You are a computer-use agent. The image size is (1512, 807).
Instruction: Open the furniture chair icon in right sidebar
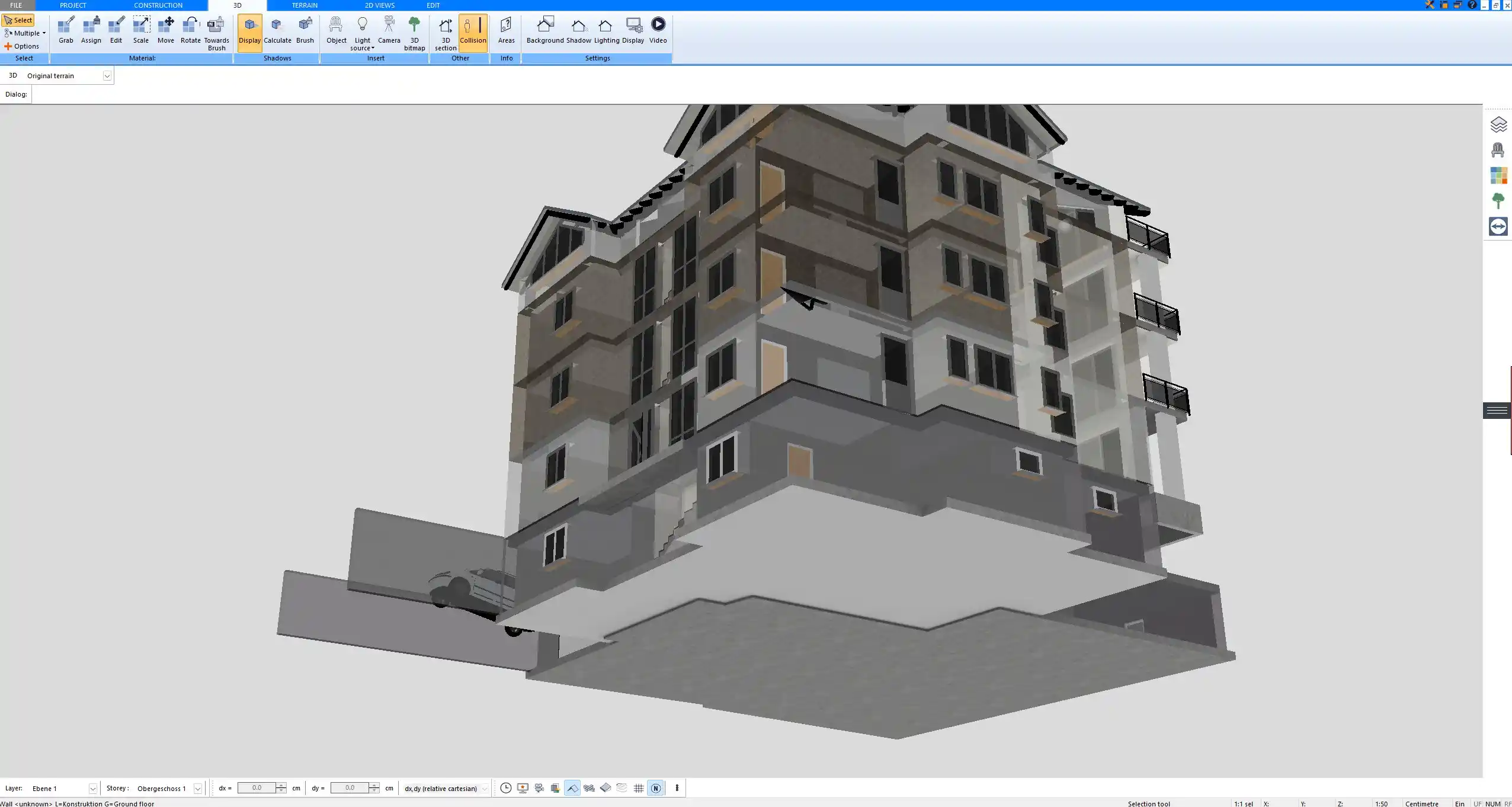click(1498, 150)
